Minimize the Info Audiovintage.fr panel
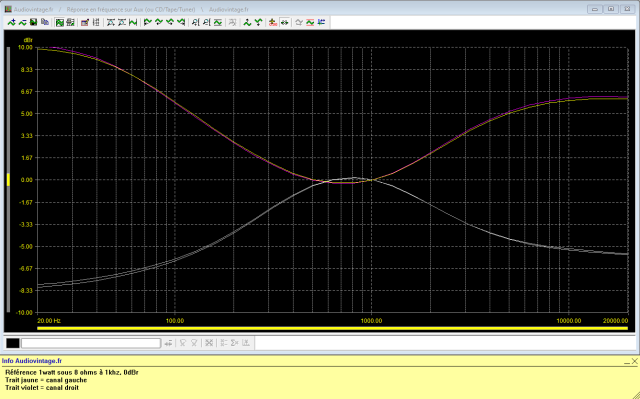Screen dimensions: 640x399 pyautogui.click(x=627, y=361)
